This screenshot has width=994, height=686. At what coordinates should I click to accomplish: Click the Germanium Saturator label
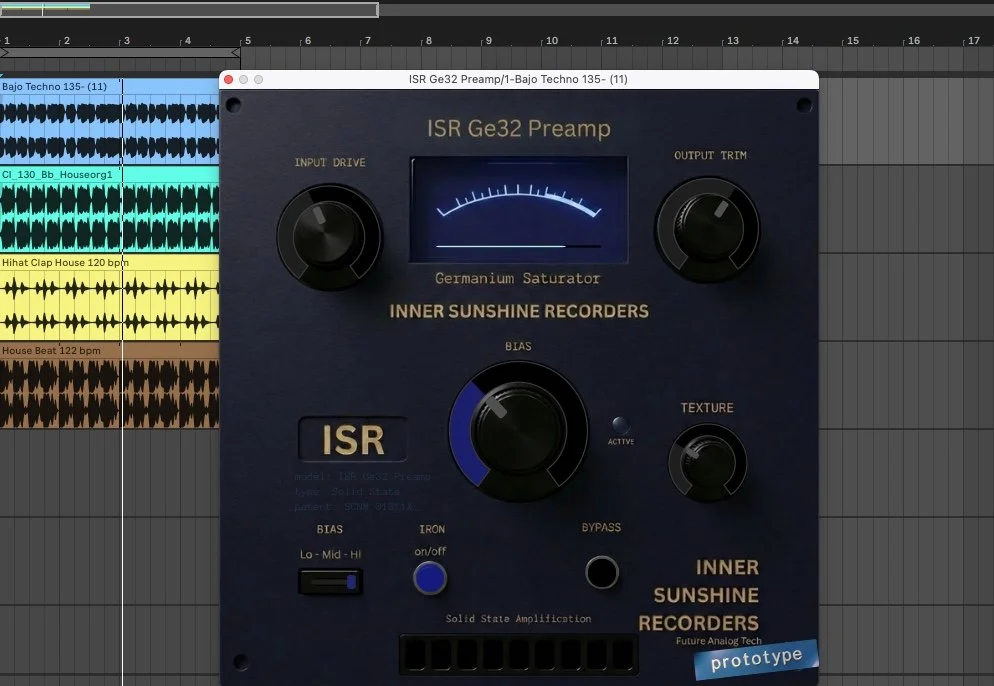[518, 279]
